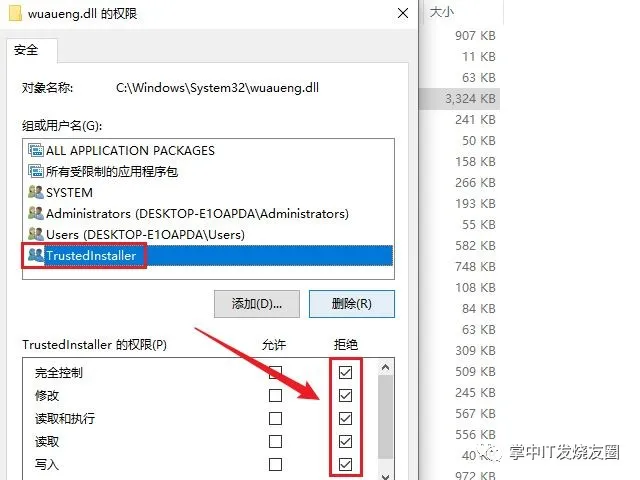Viewport: 640px width, 480px height.
Task: Select the Administrators group entry
Action: [x=208, y=213]
